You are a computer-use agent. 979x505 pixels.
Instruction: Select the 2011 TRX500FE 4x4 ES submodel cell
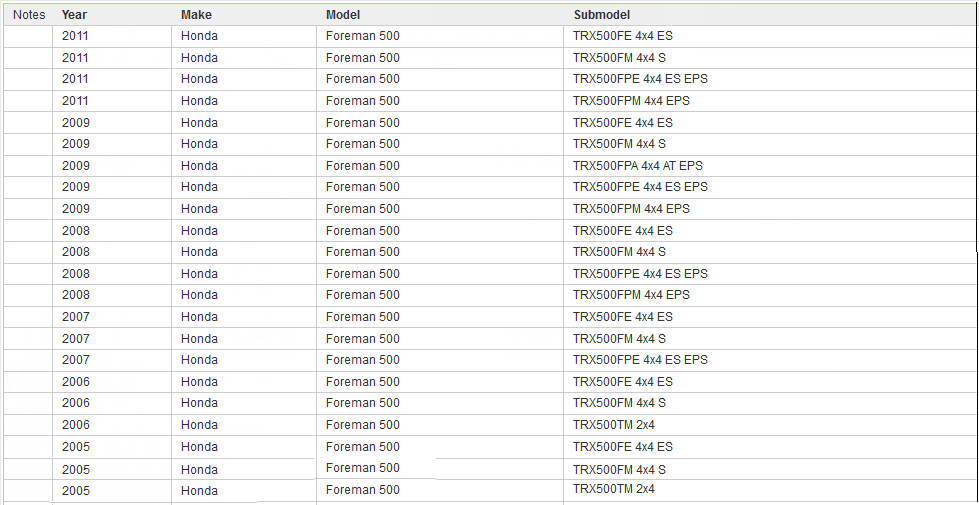[x=622, y=36]
